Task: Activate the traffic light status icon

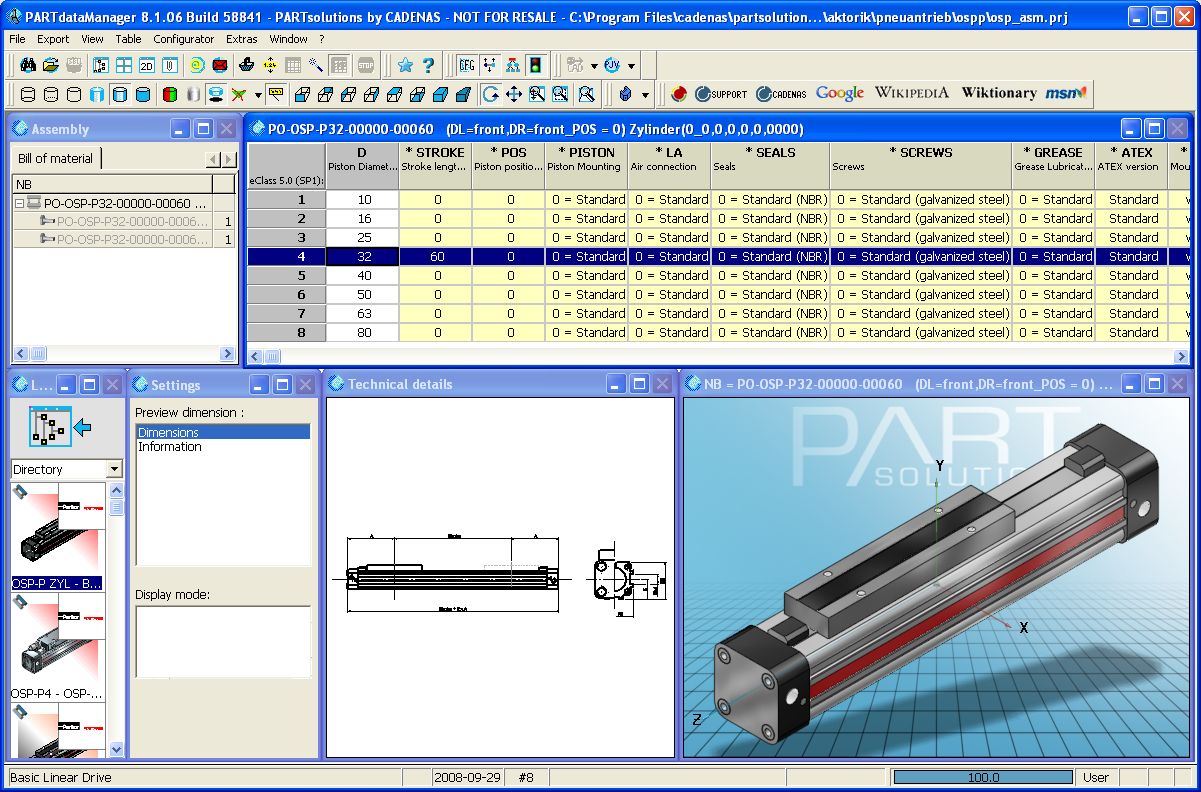Action: 535,65
